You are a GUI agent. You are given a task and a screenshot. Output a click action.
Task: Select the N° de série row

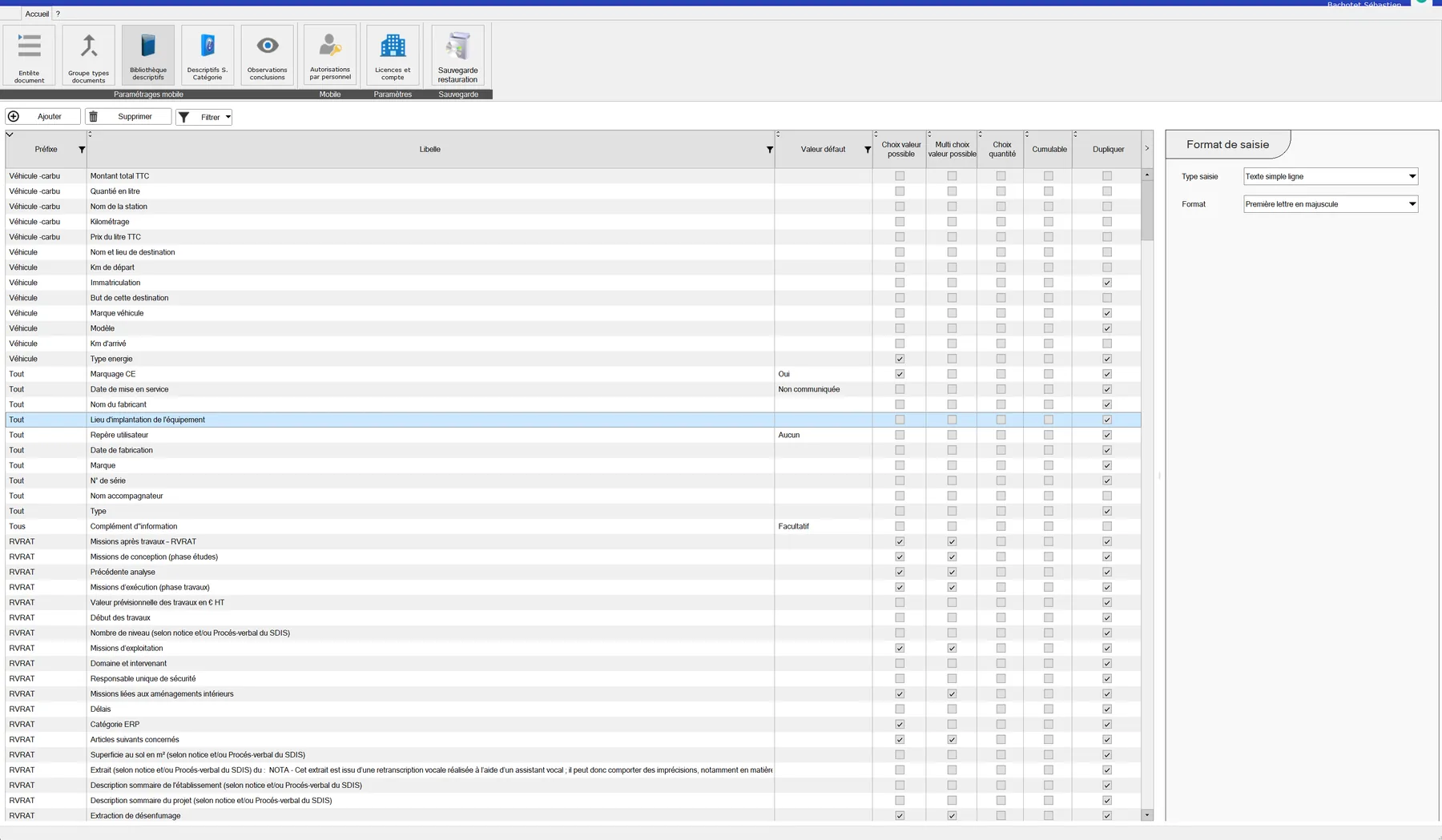pyautogui.click(x=574, y=480)
